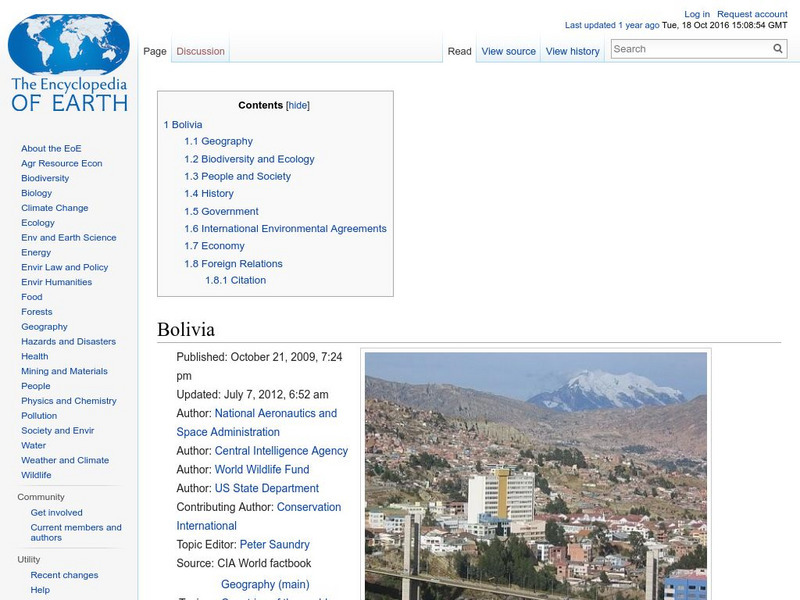Select the Read tab
The height and width of the screenshot is (600, 800).
click(x=459, y=50)
